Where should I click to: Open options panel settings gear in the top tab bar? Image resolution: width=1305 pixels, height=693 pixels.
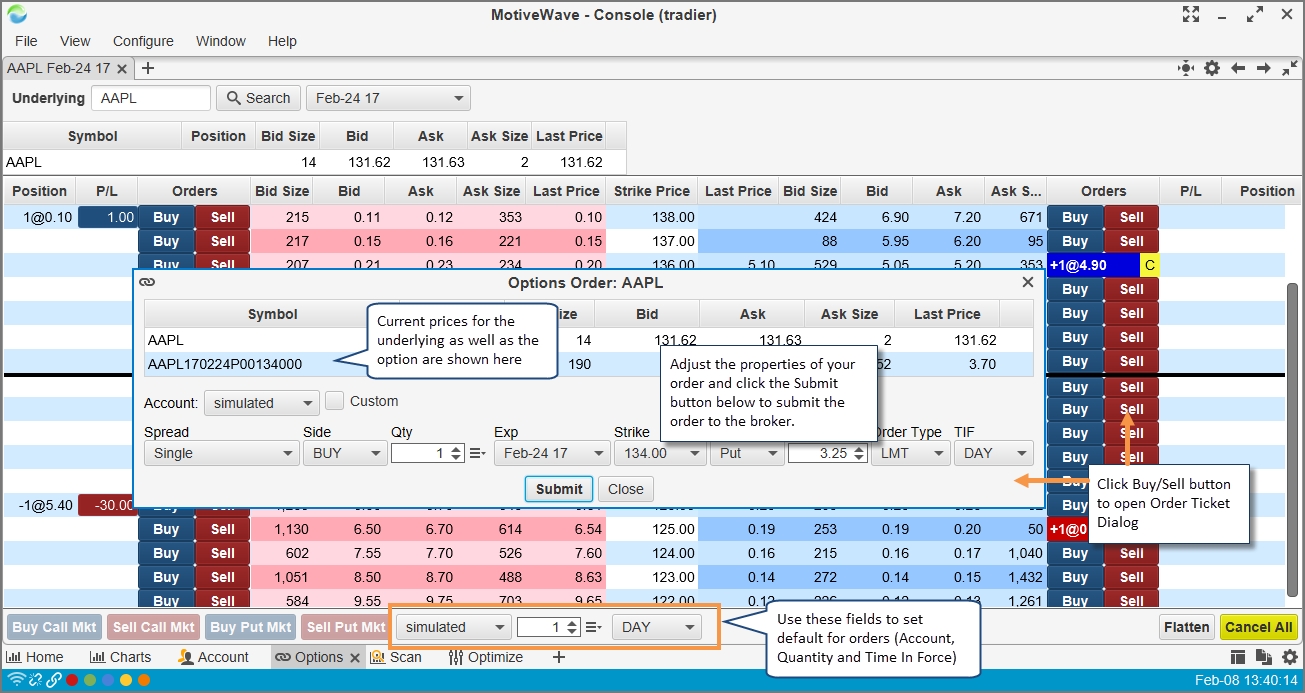pos(1212,68)
